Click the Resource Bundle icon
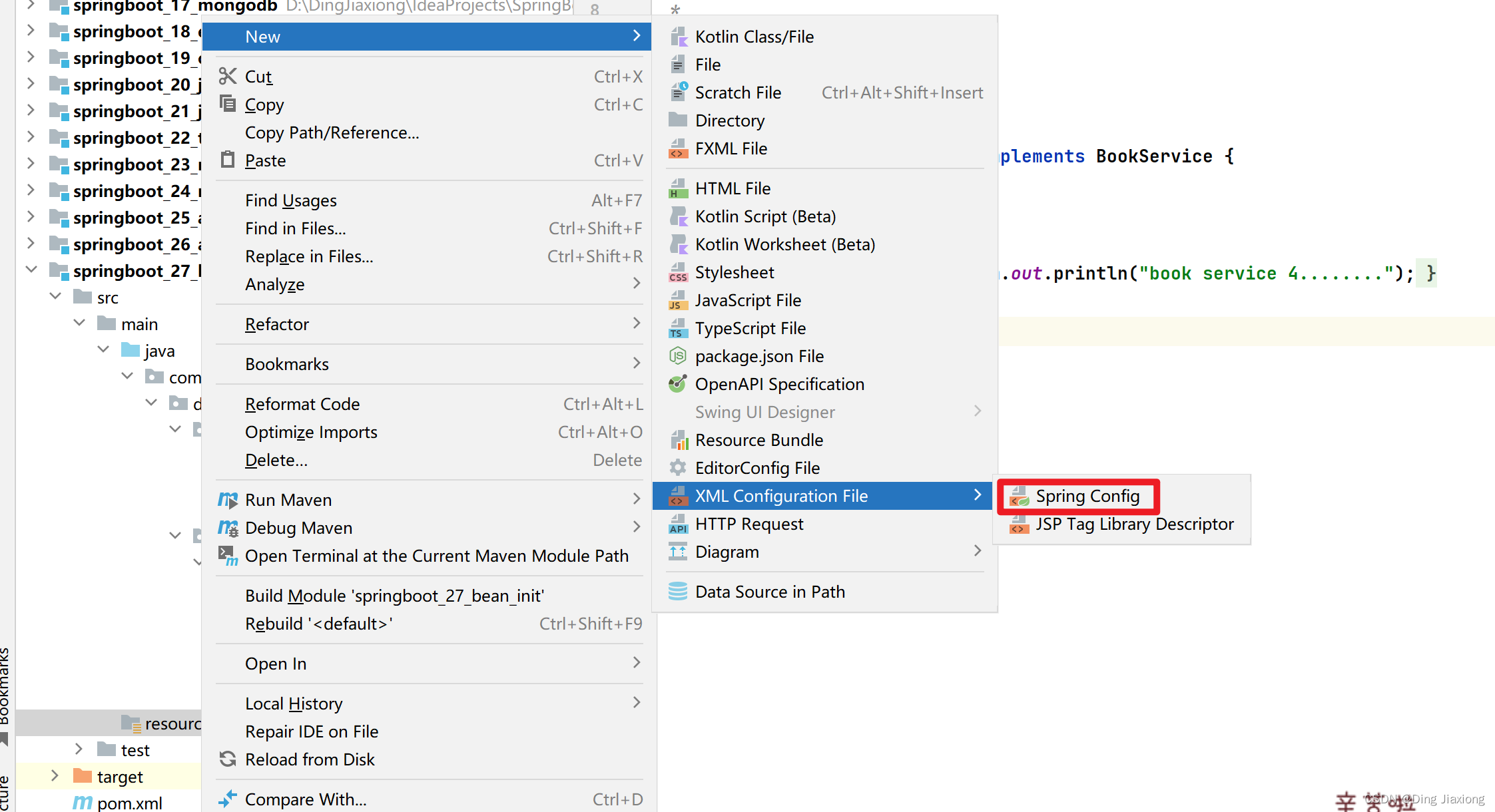Screen dimensions: 1495x812 678,440
